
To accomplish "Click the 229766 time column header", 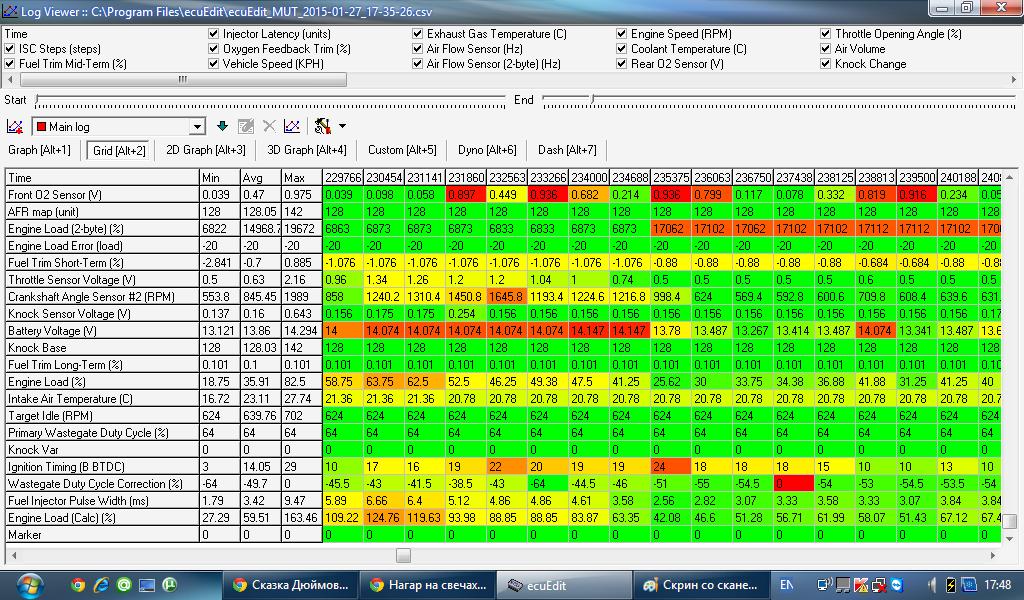I will tap(344, 178).
